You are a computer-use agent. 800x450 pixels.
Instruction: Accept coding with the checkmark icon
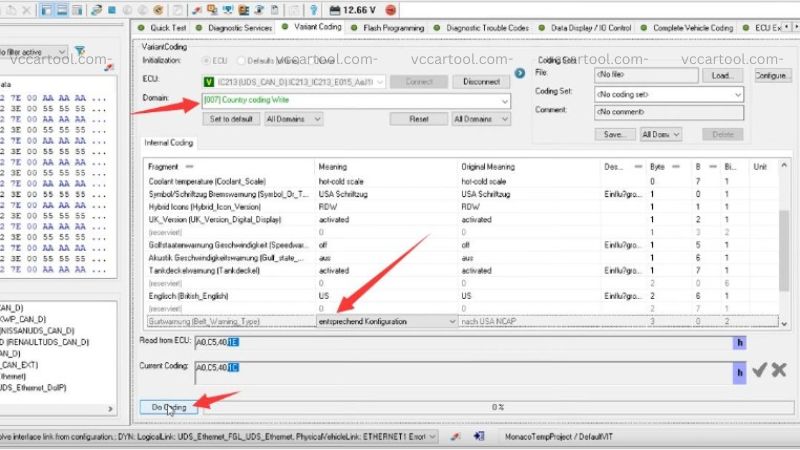(760, 370)
